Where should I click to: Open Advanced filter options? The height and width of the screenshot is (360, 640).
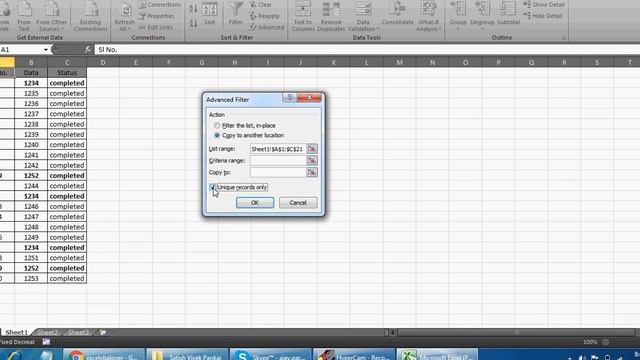tap(267, 27)
